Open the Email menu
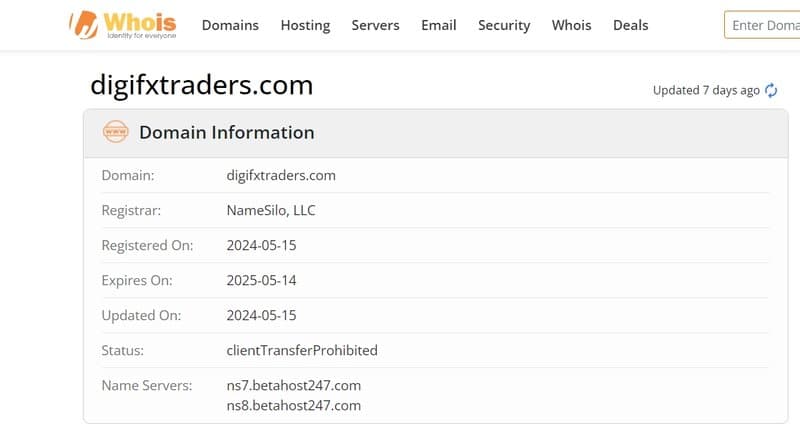The image size is (800, 431). click(438, 25)
